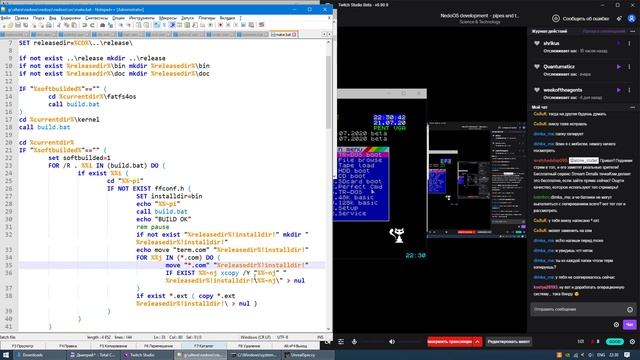
Task: Open the Файл menu
Action: pos(6,18)
